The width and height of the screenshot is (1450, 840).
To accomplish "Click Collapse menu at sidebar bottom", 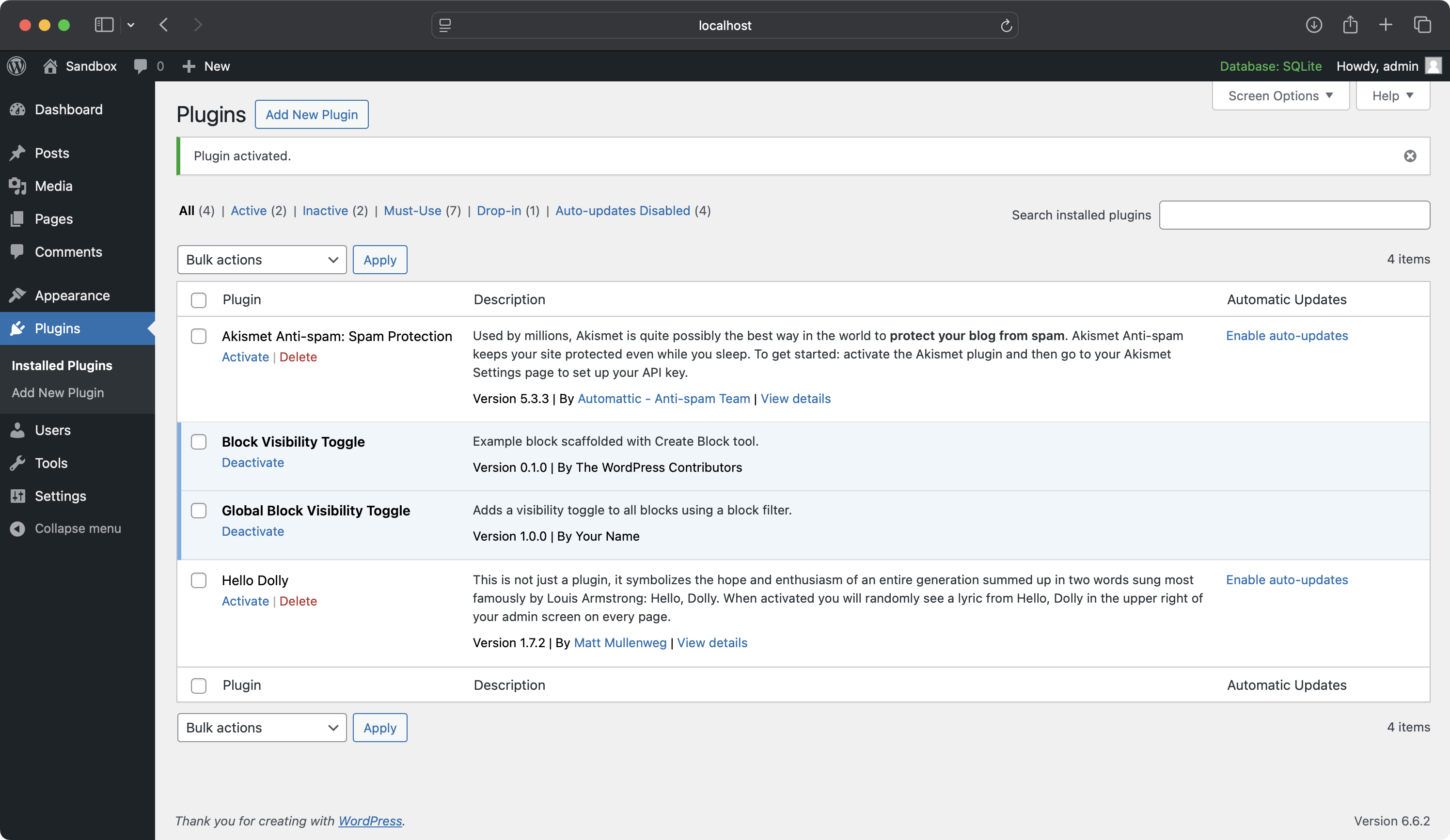I will (77, 528).
